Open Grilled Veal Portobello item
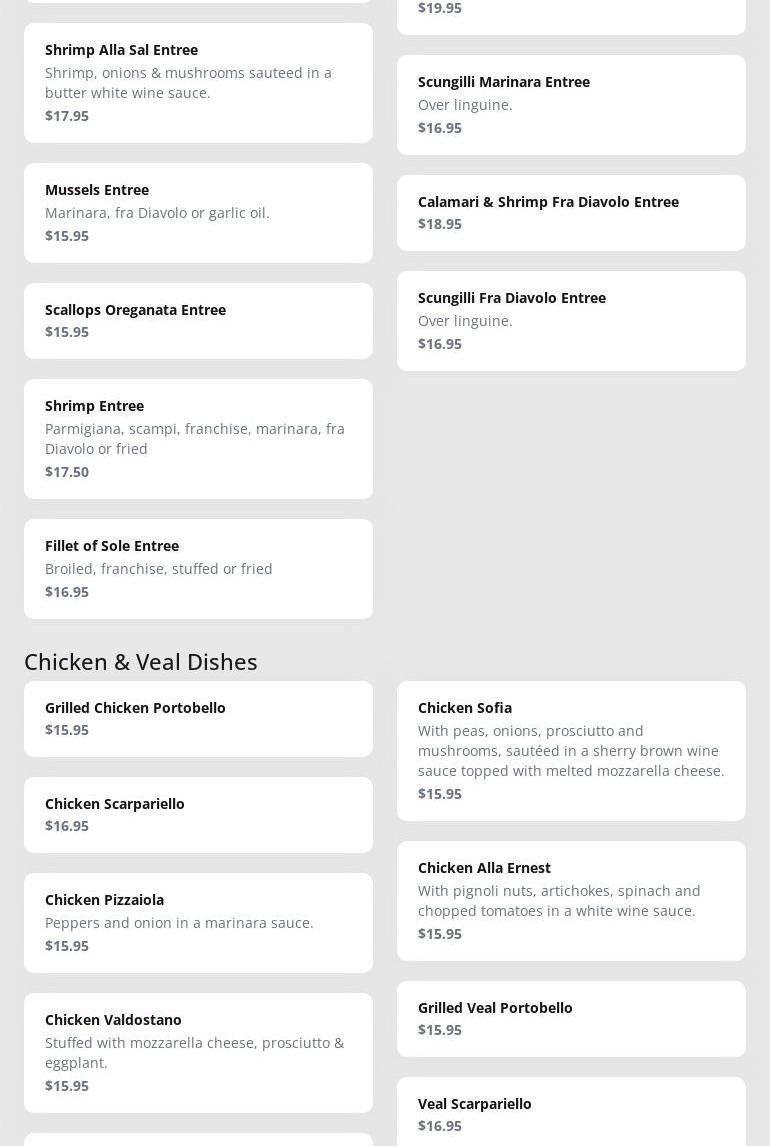 (571, 1018)
